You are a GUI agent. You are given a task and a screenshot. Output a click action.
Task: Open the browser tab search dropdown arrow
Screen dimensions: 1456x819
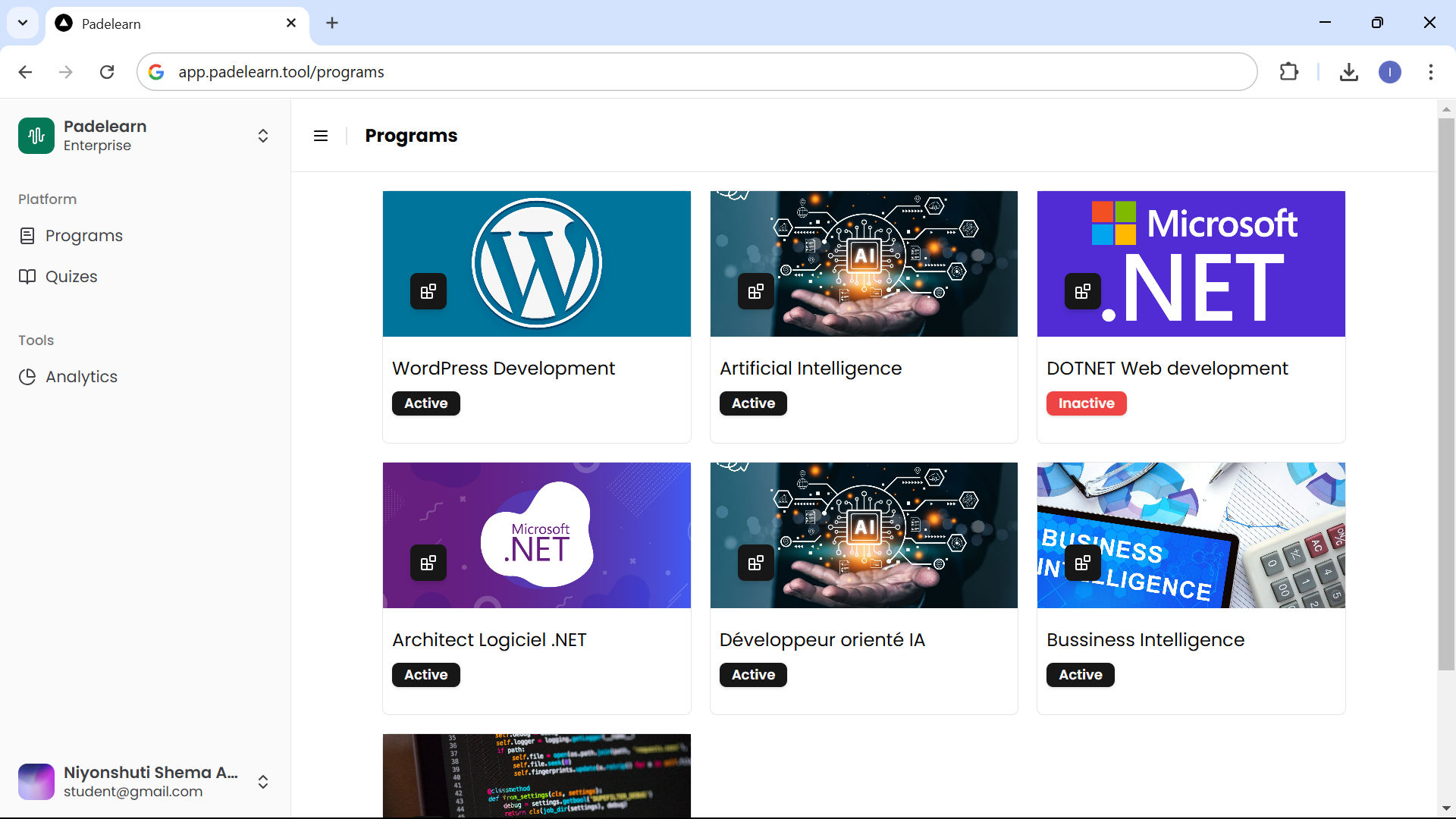point(23,23)
